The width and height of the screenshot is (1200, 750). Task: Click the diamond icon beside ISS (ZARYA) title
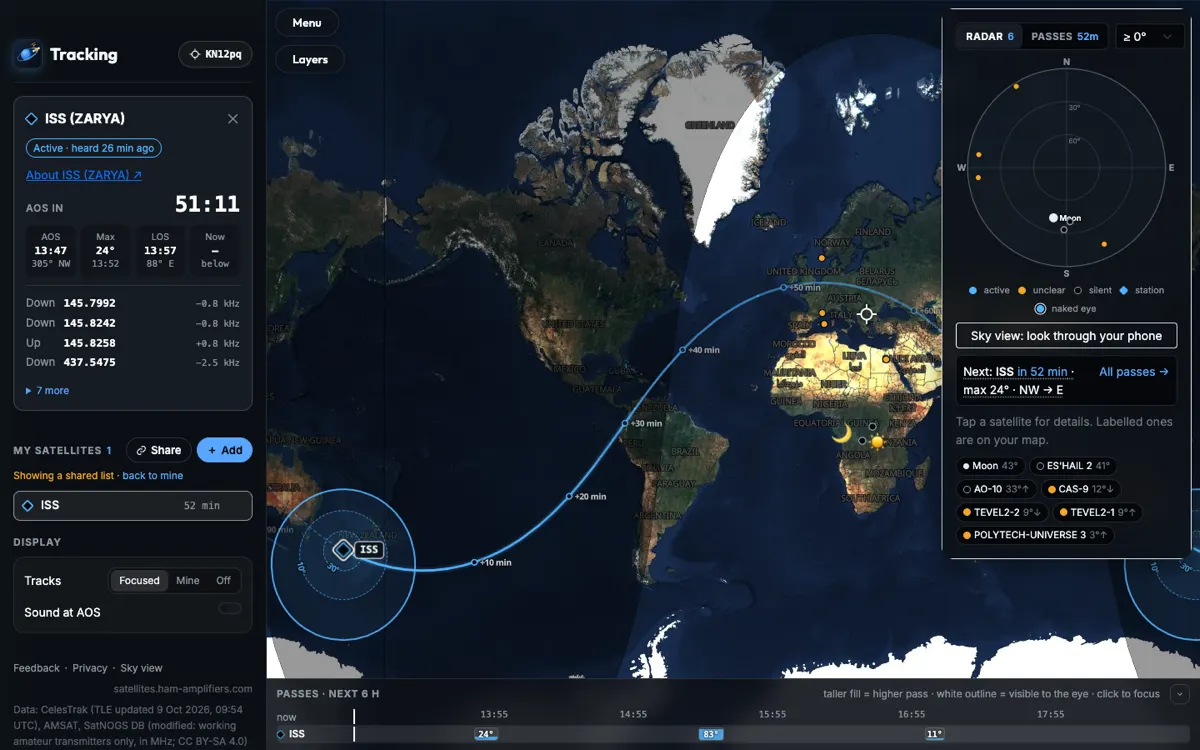point(32,119)
